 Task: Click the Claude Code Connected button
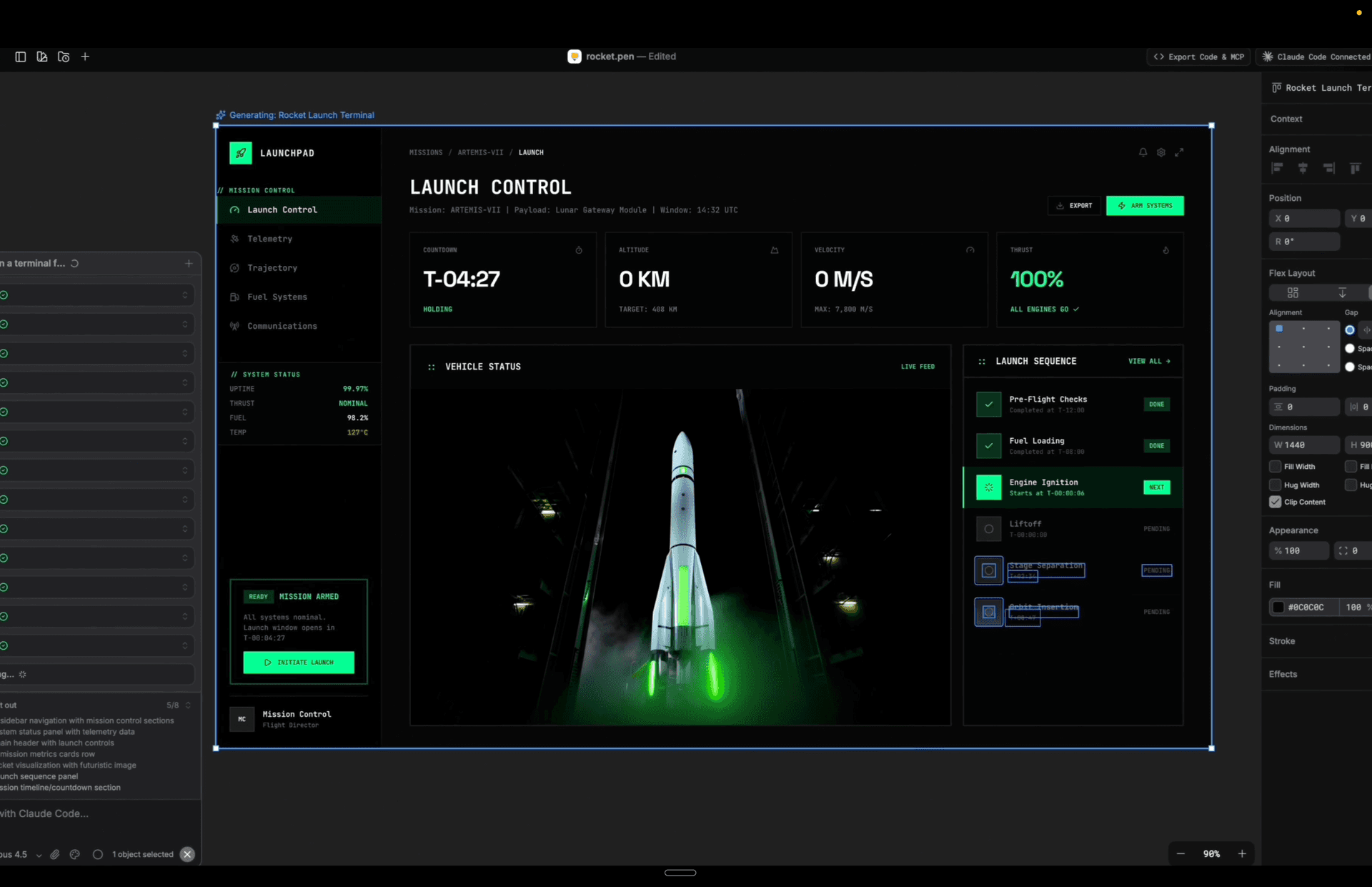coord(1316,56)
